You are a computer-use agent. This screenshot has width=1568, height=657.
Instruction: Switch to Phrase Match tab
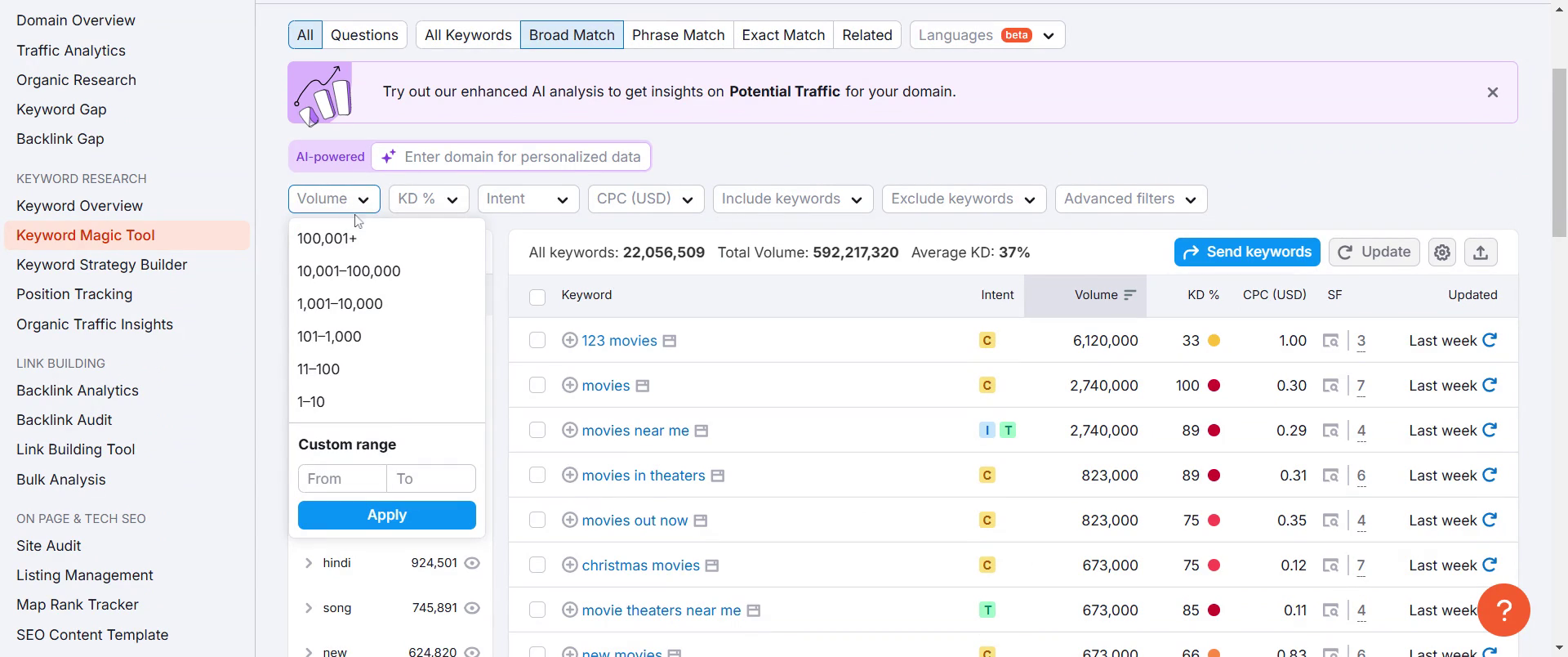click(678, 35)
